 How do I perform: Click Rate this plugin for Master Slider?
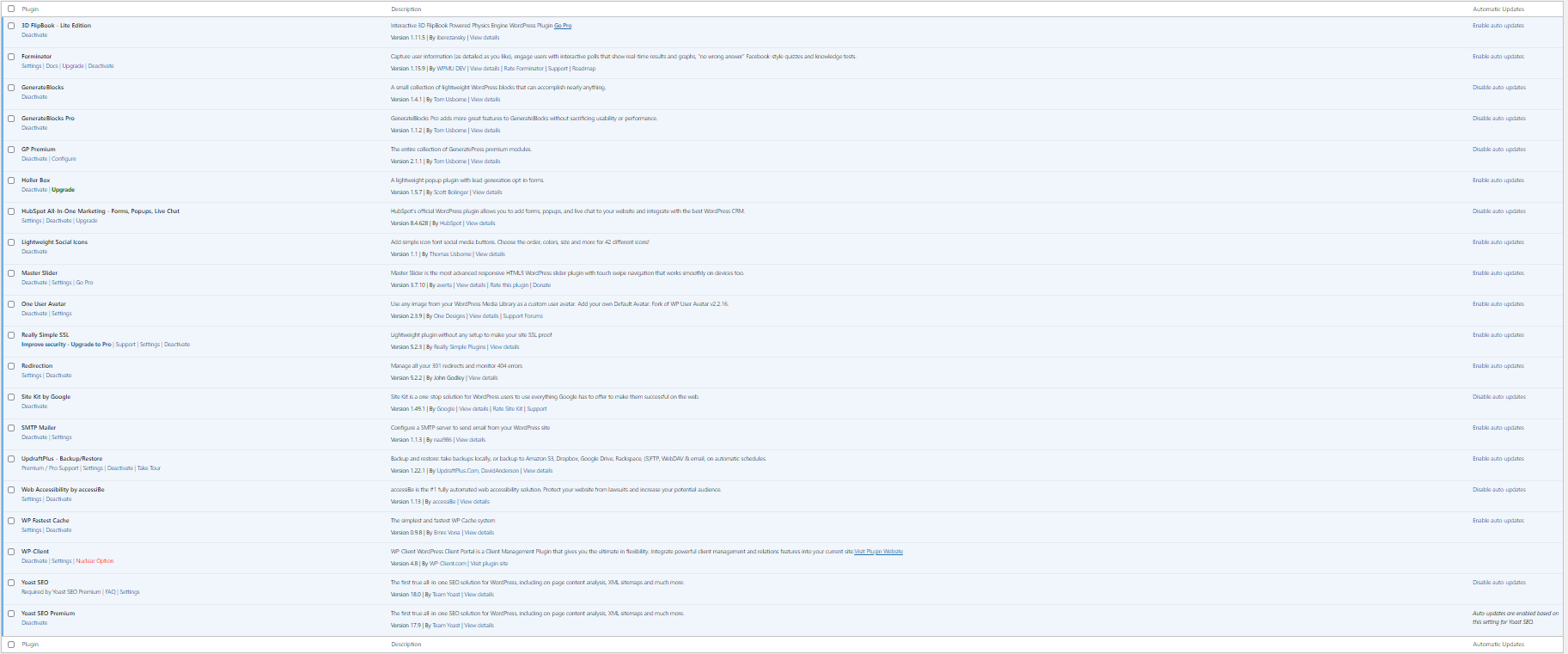[509, 285]
